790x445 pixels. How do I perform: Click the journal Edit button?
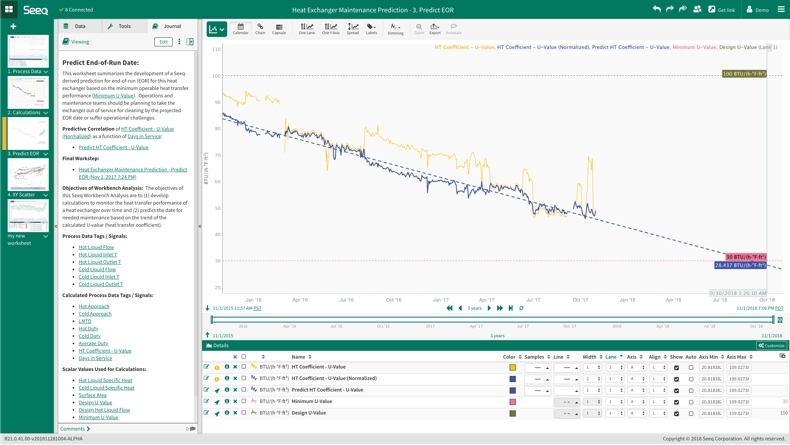click(x=163, y=42)
